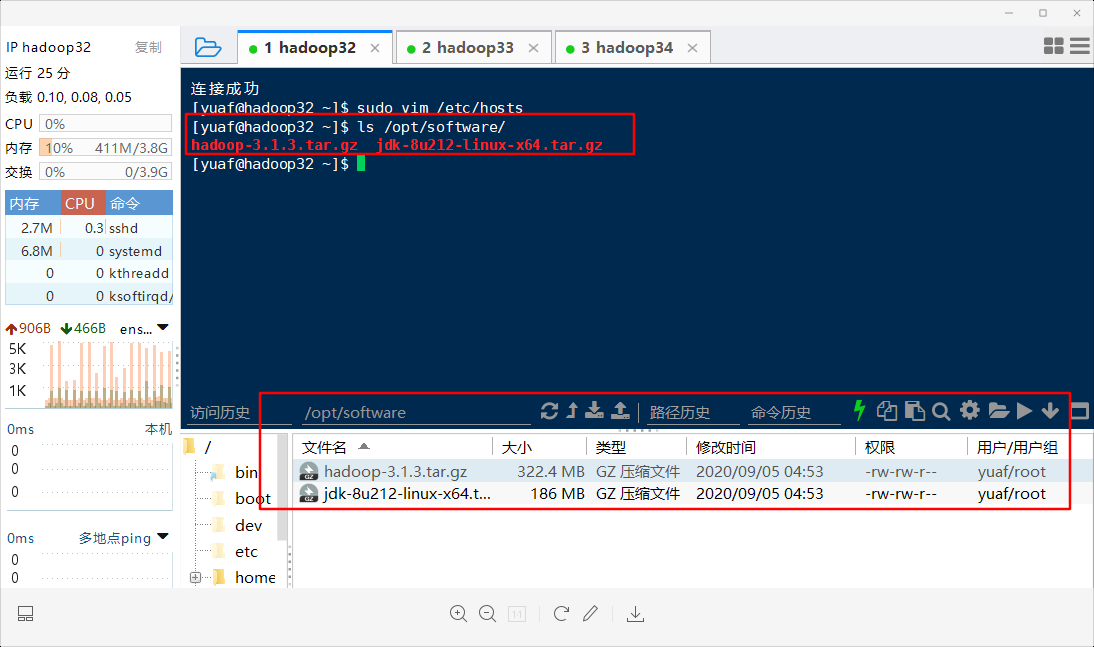Select the boot folder in tree
Image resolution: width=1094 pixels, height=647 pixels.
(253, 498)
